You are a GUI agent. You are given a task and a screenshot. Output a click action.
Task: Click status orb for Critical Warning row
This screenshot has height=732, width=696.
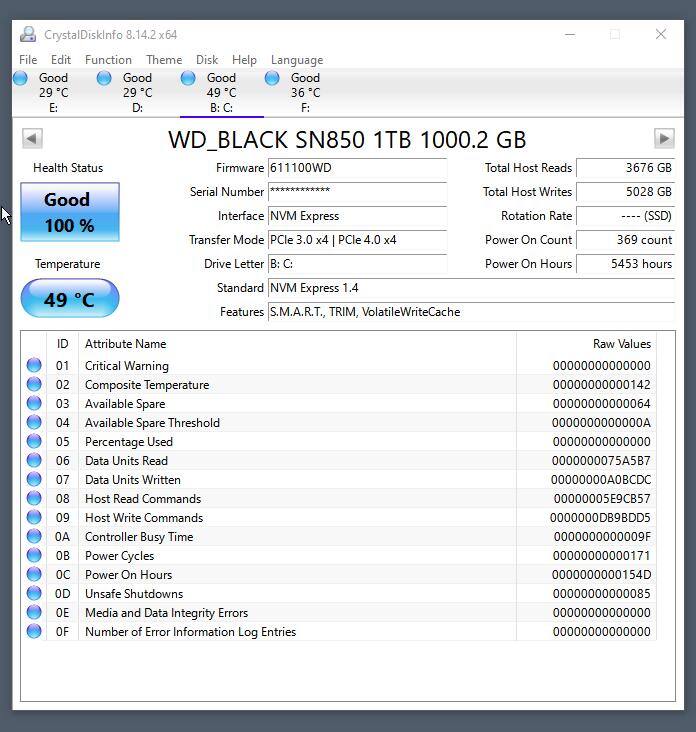click(34, 366)
